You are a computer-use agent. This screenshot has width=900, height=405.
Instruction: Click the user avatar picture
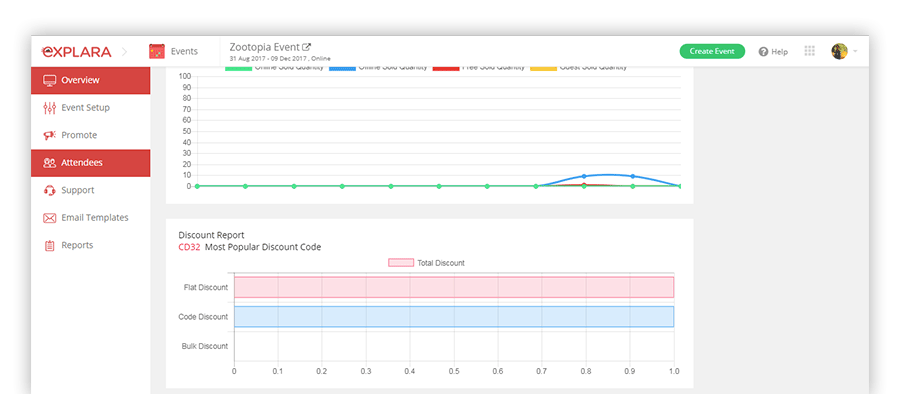point(839,51)
